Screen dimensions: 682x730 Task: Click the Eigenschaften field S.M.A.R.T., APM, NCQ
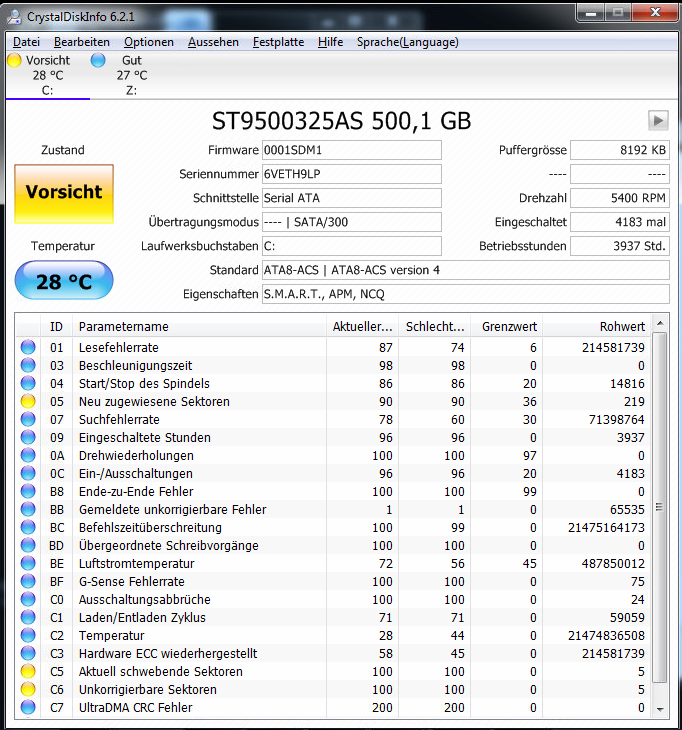[x=466, y=294]
